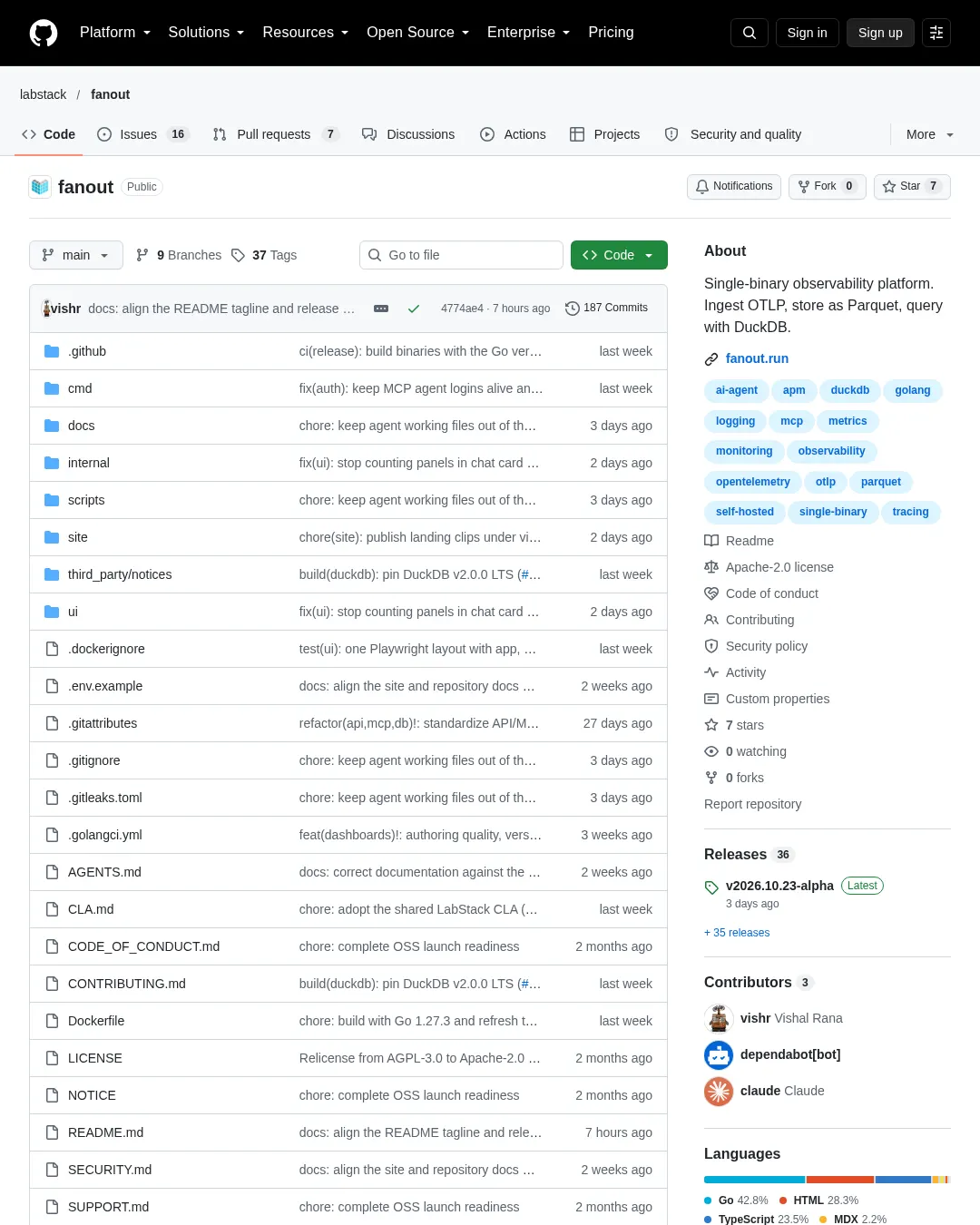Open the green Code dropdown button
Screen dimensions: 980x1225
pyautogui.click(x=619, y=255)
